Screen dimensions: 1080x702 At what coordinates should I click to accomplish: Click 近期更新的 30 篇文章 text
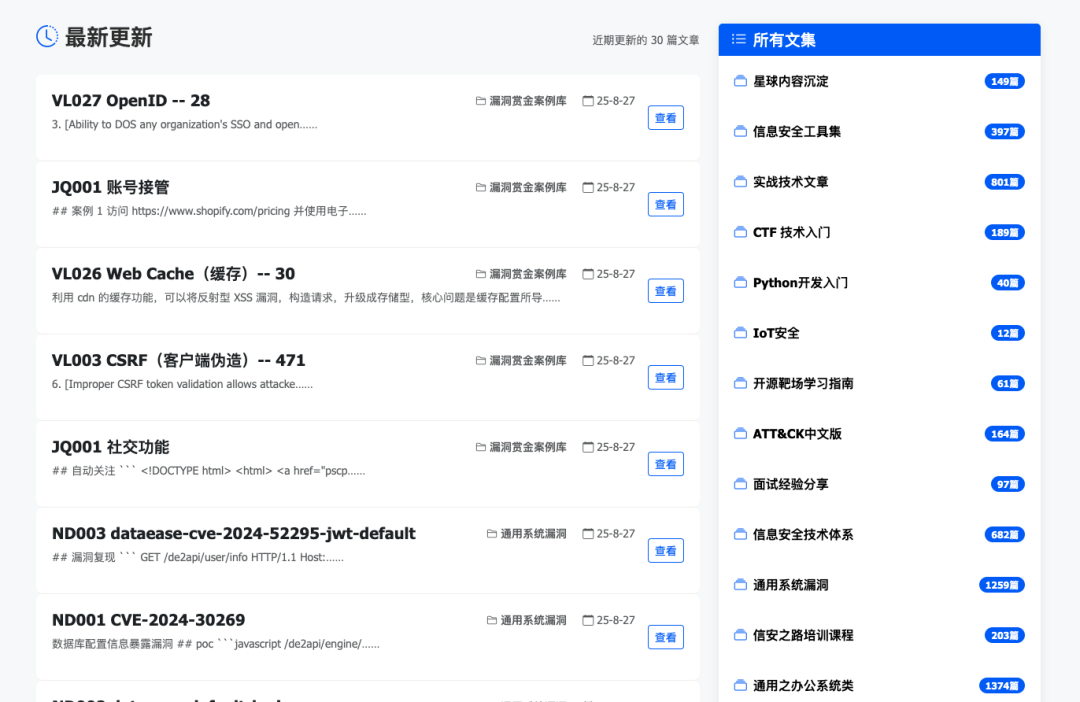point(645,40)
